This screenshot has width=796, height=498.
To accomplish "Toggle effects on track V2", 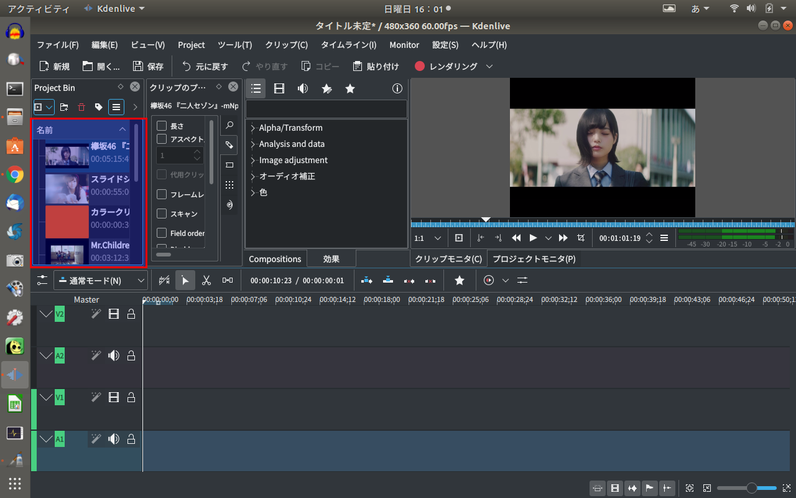I will (96, 314).
